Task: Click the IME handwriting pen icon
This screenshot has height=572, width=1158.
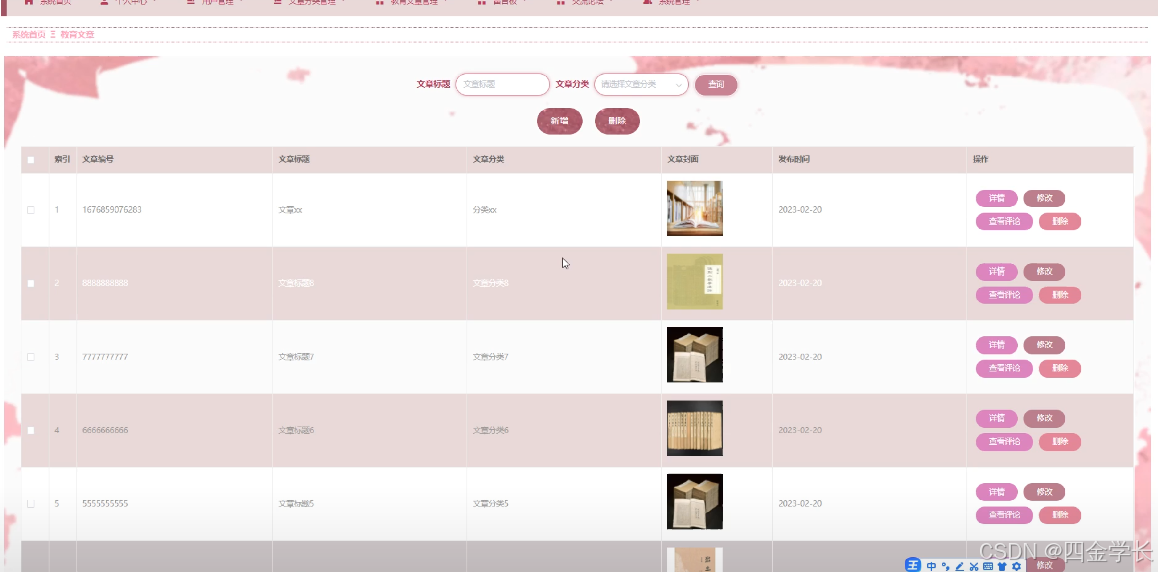Action: [960, 566]
